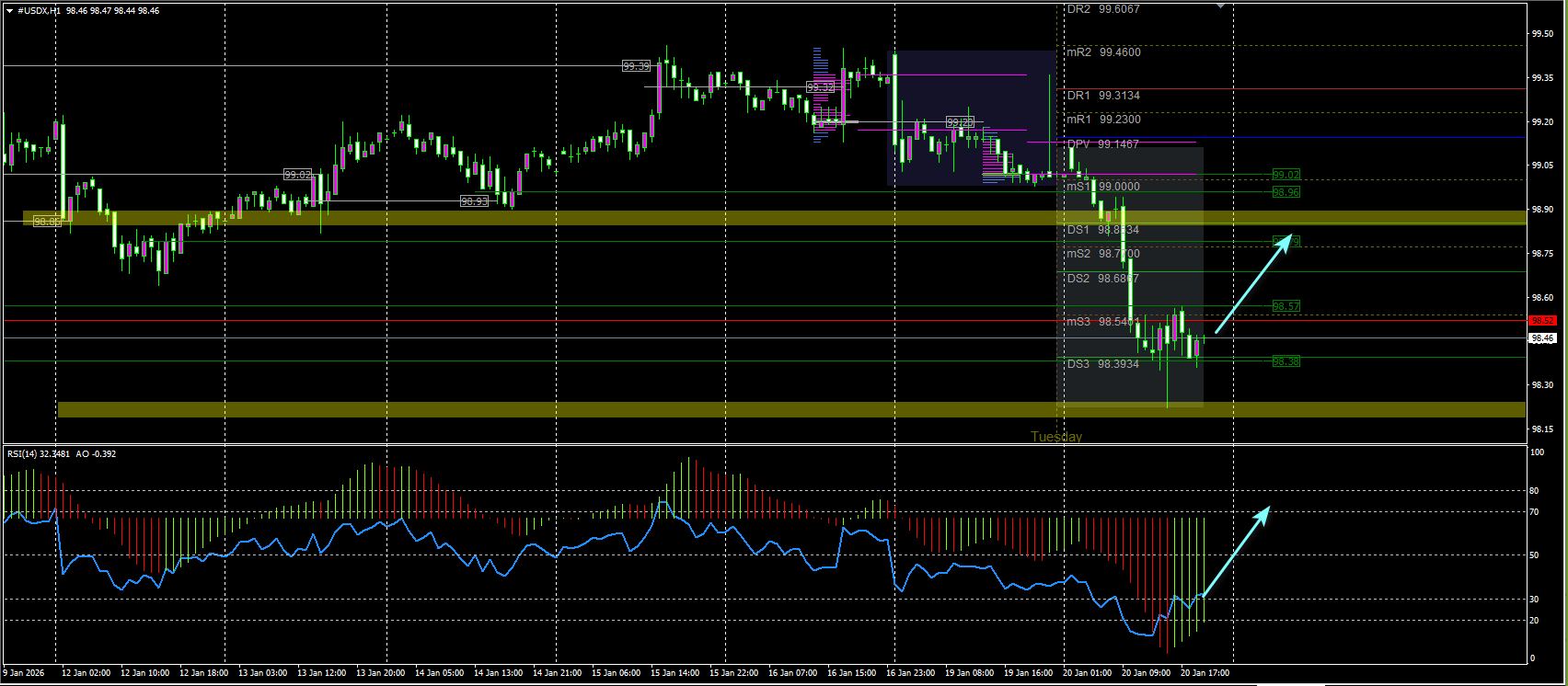This screenshot has width=1568, height=686.
Task: Select the DS2 support pivot label
Action: pyautogui.click(x=1102, y=279)
